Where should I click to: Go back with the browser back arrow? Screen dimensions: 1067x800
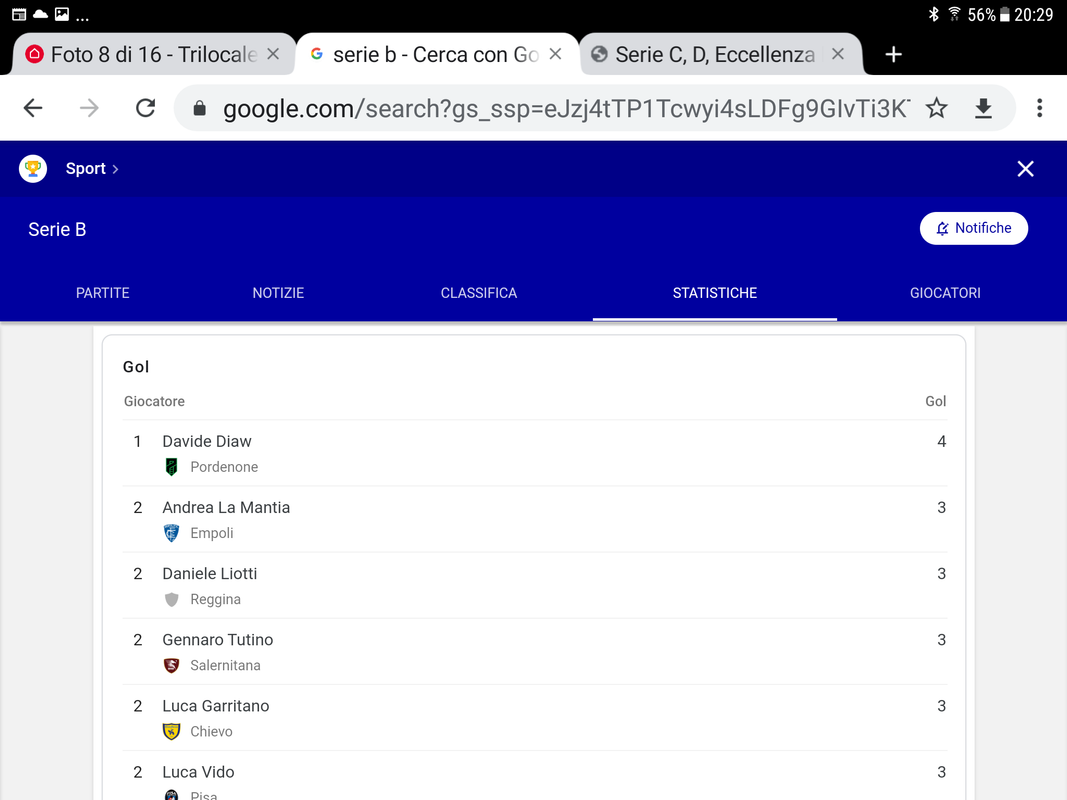(33, 108)
